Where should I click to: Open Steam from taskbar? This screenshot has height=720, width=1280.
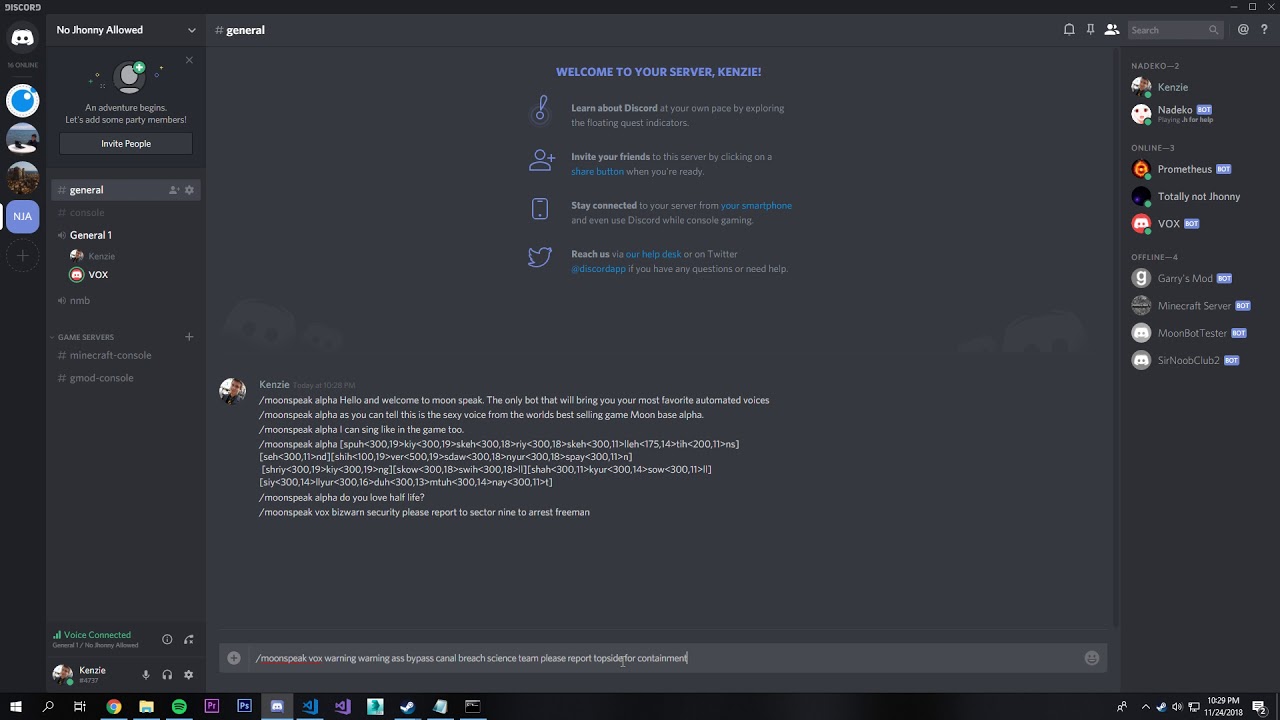pyautogui.click(x=407, y=706)
